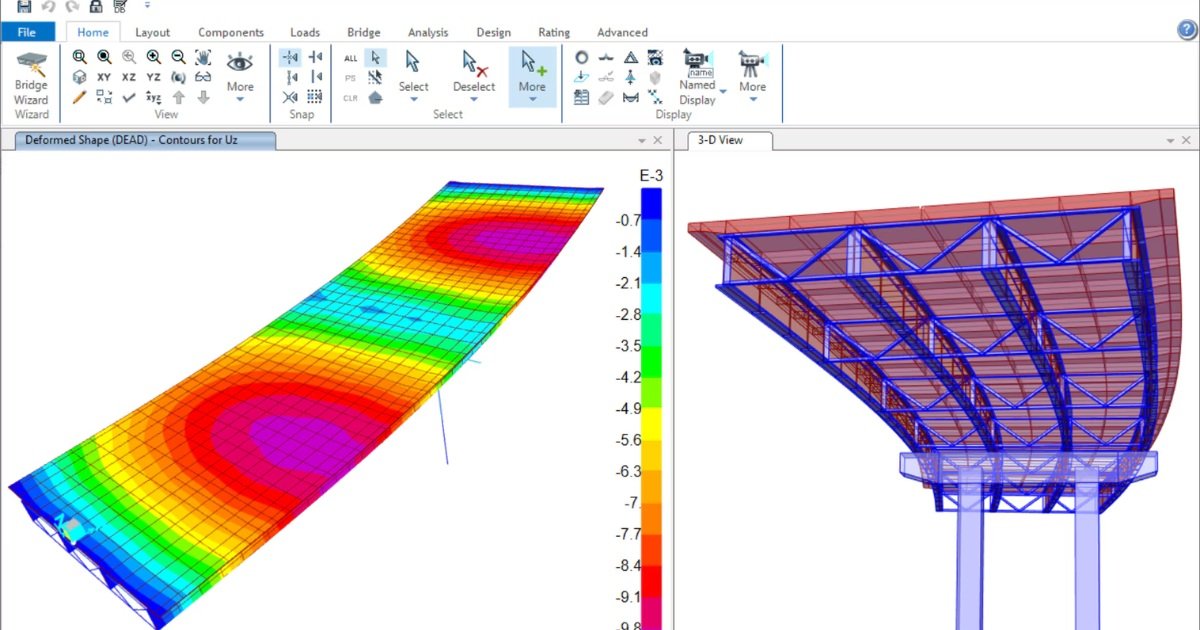This screenshot has width=1200, height=630.
Task: Switch to the Analysis ribbon tab
Action: coord(428,32)
